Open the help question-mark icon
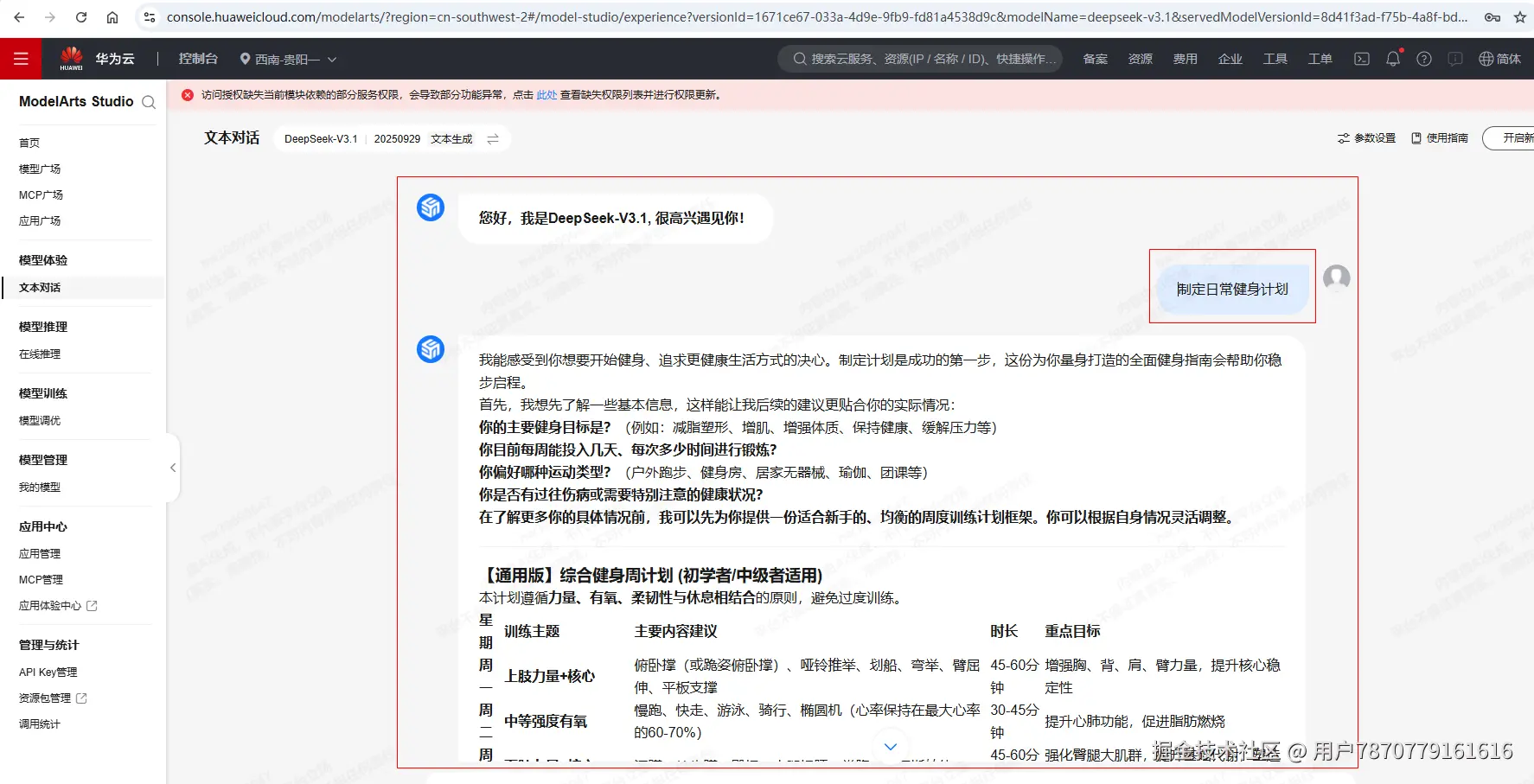 pyautogui.click(x=1424, y=59)
